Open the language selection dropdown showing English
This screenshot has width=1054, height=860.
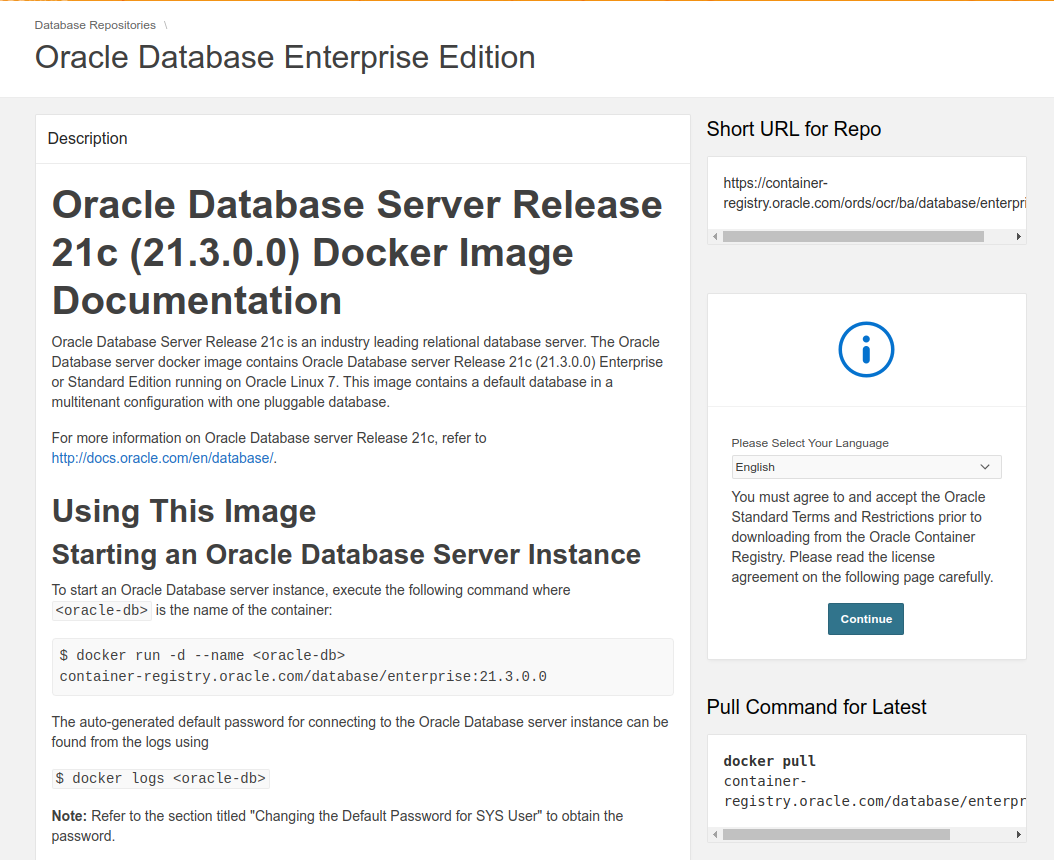(866, 467)
